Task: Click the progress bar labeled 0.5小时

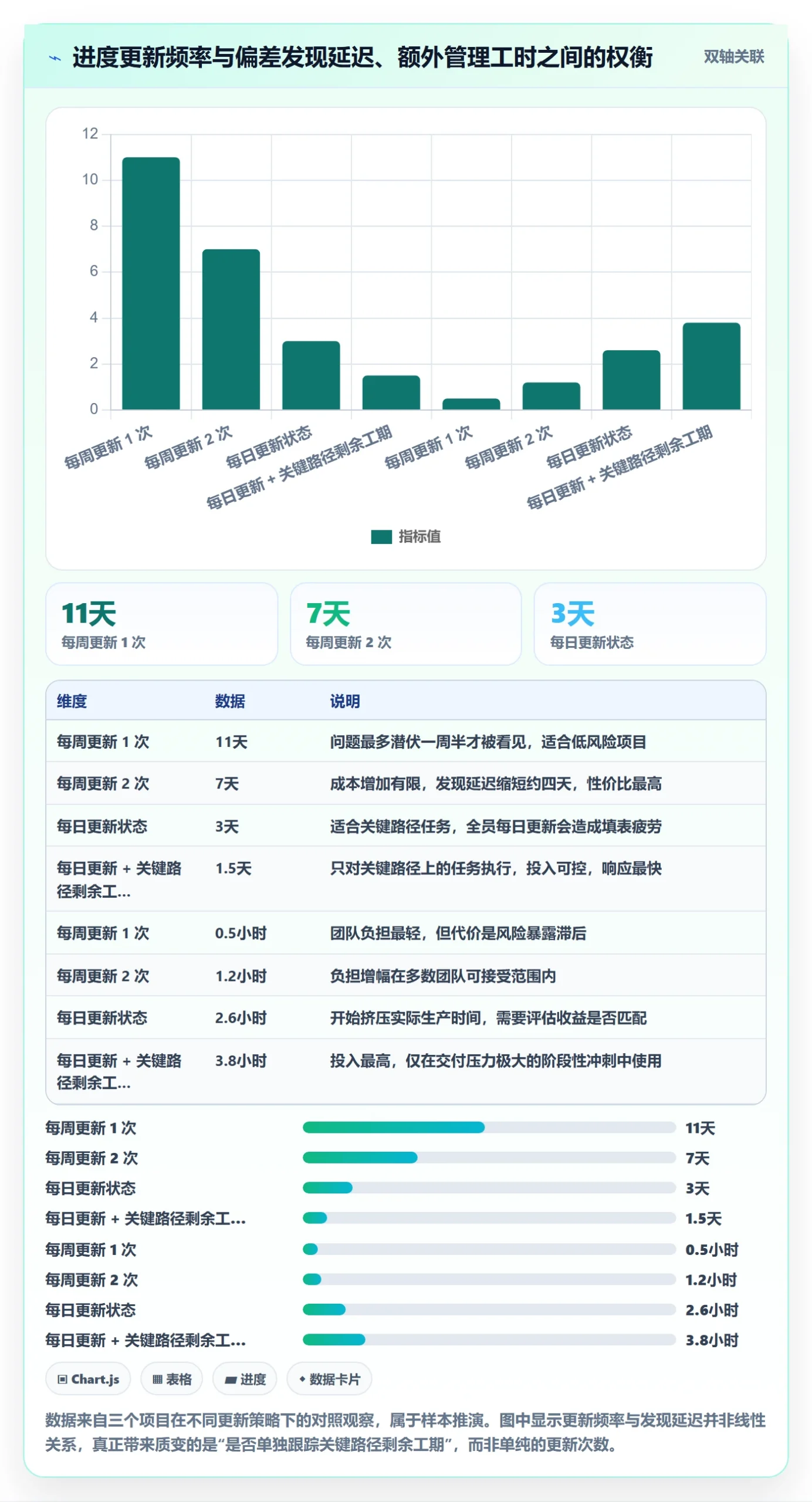Action: point(489,1249)
